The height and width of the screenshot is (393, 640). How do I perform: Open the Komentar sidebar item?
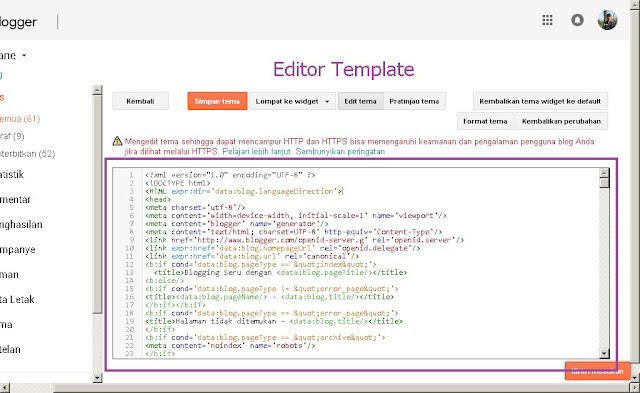(x=15, y=200)
